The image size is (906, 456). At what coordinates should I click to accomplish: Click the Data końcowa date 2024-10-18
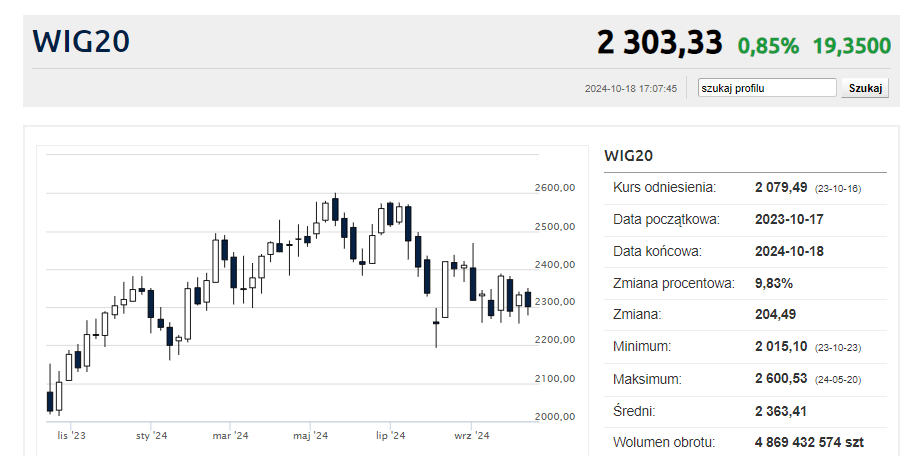point(789,251)
